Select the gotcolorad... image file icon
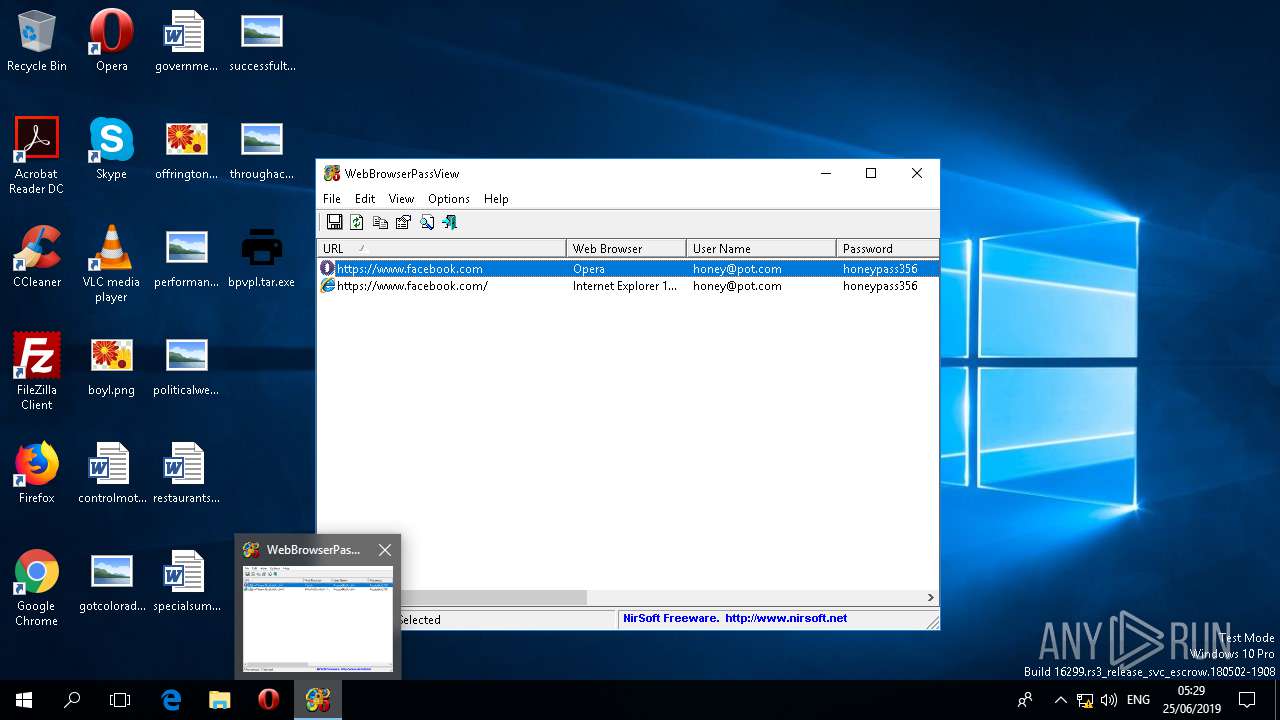Image resolution: width=1280 pixels, height=720 pixels. [111, 581]
